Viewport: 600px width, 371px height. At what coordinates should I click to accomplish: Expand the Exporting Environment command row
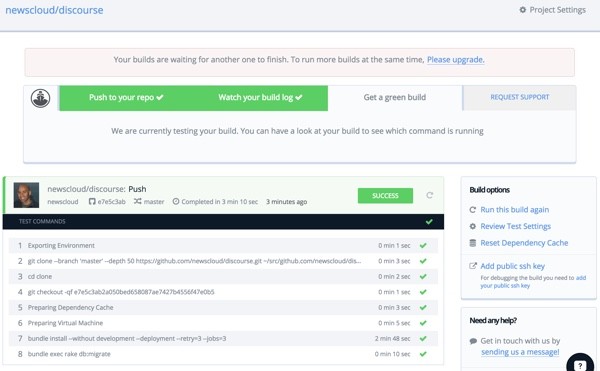(223, 246)
